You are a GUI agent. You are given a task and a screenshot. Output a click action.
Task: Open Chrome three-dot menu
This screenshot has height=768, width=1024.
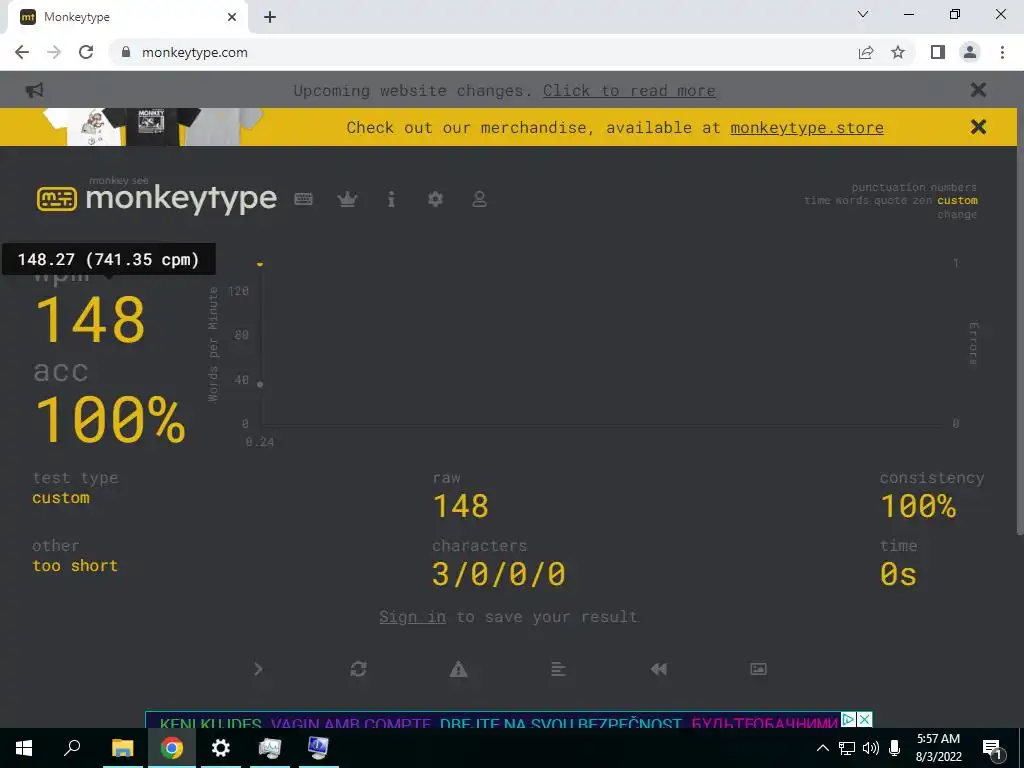(1002, 52)
